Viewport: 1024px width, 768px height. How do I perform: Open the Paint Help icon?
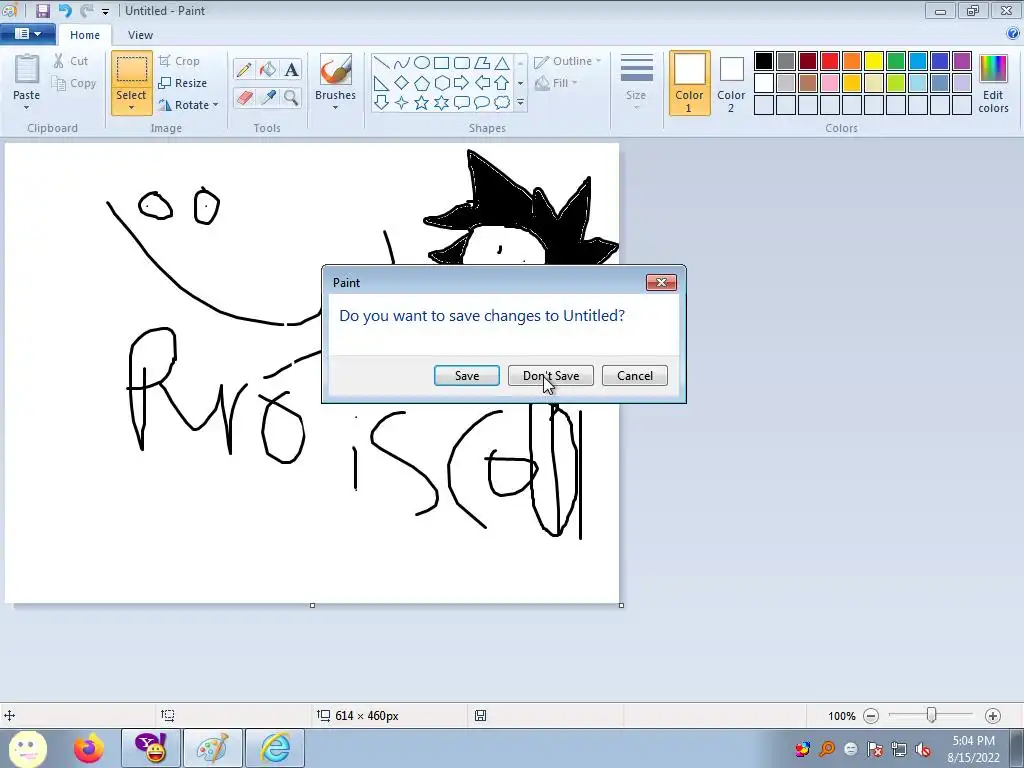pyautogui.click(x=1013, y=34)
